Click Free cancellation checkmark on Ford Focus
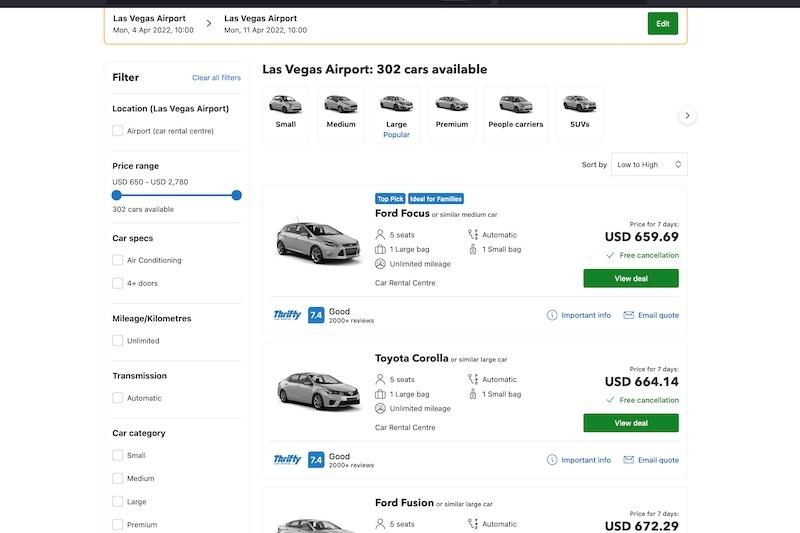 [x=610, y=255]
